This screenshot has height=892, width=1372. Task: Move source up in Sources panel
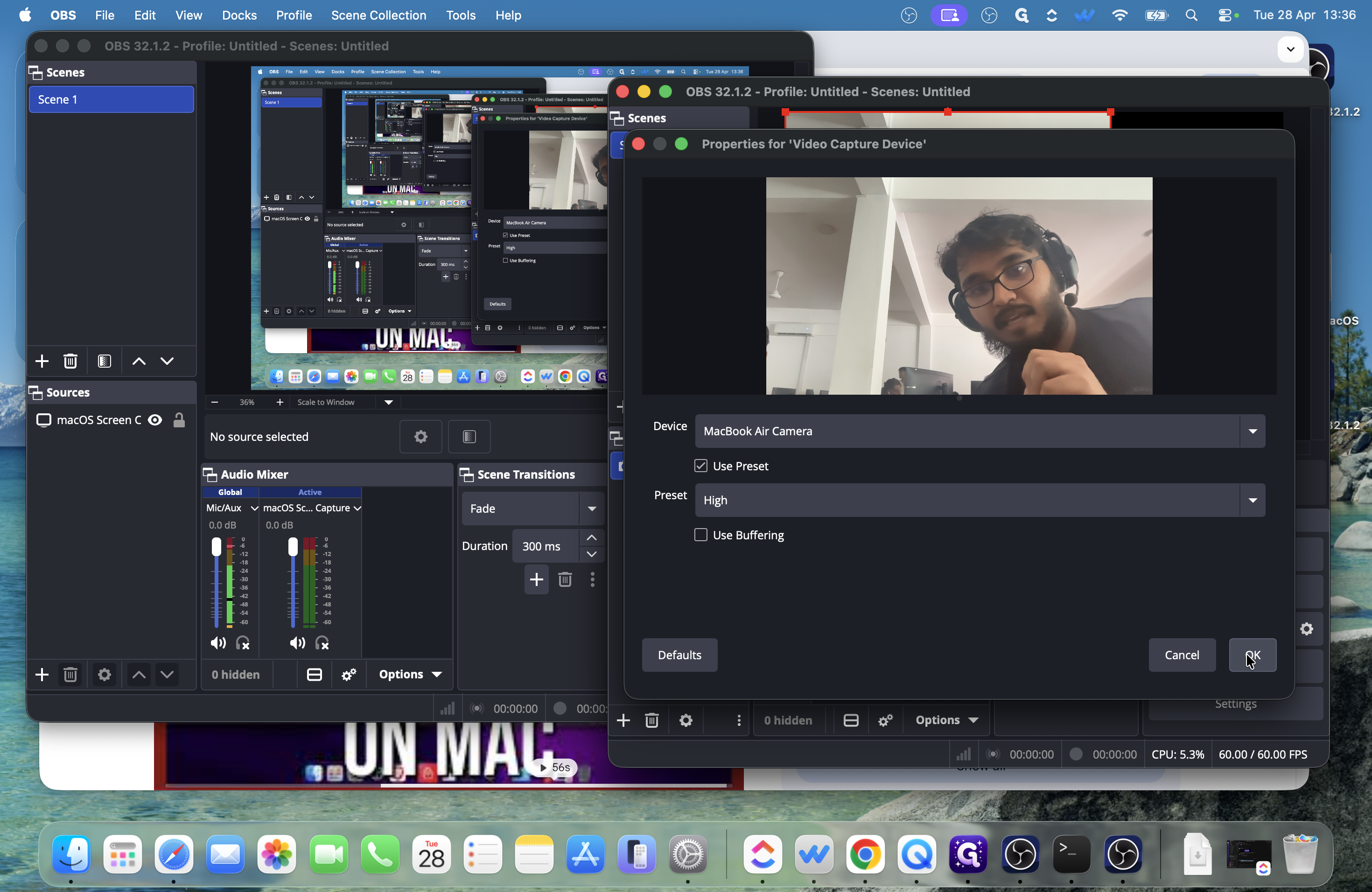[x=139, y=674]
